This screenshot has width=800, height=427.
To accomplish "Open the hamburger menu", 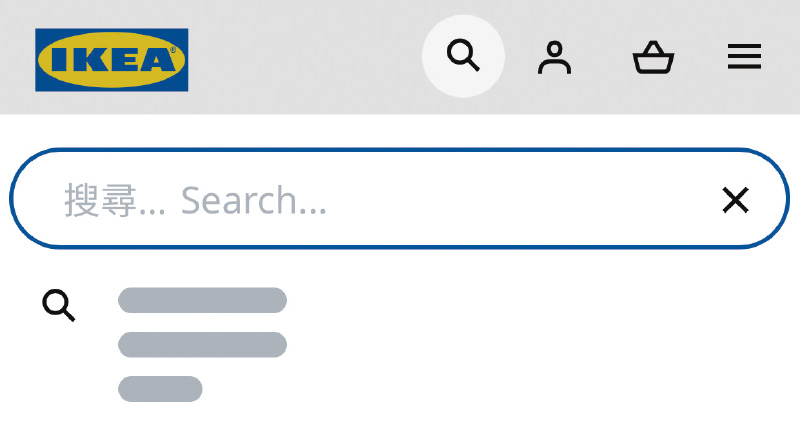I will (744, 57).
